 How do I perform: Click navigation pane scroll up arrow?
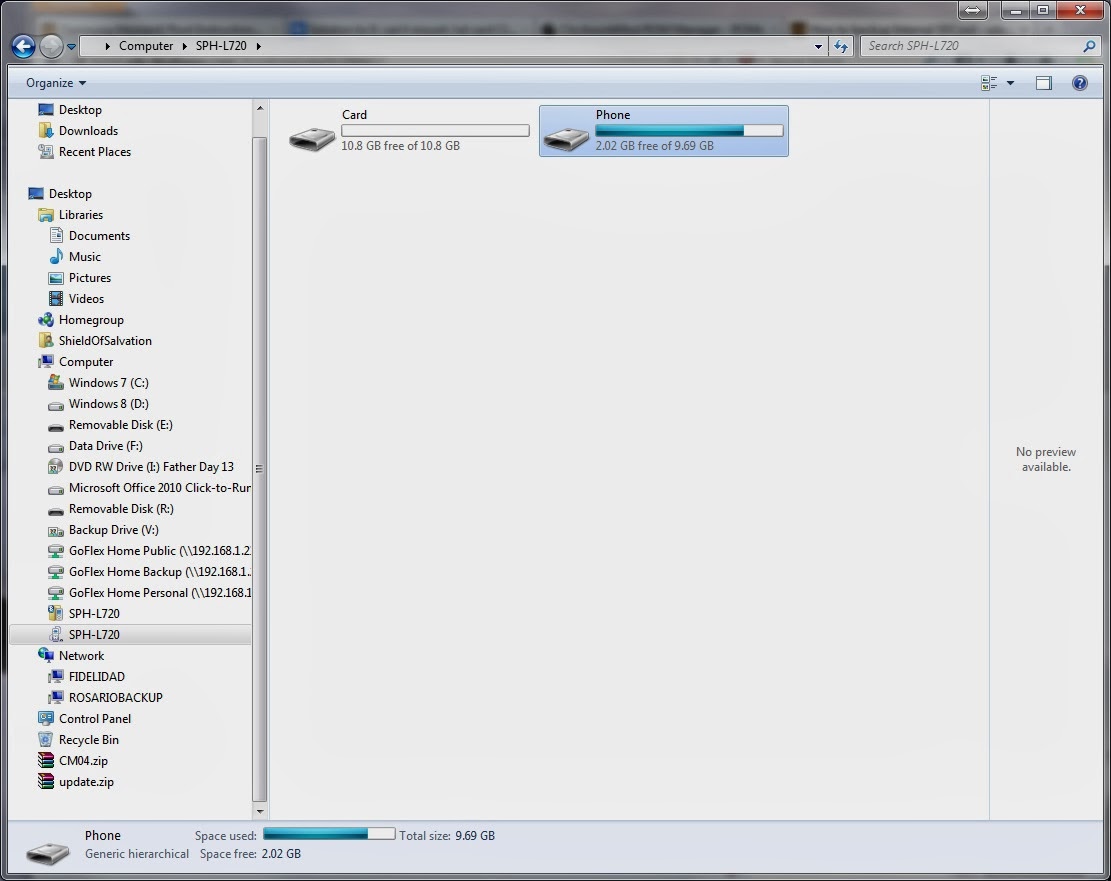[x=260, y=108]
